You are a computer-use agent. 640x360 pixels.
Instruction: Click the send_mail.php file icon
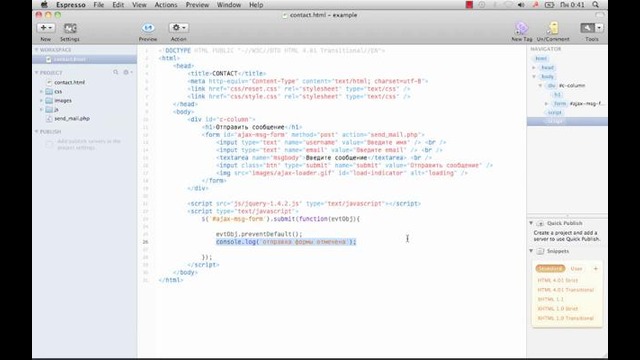pyautogui.click(x=49, y=118)
